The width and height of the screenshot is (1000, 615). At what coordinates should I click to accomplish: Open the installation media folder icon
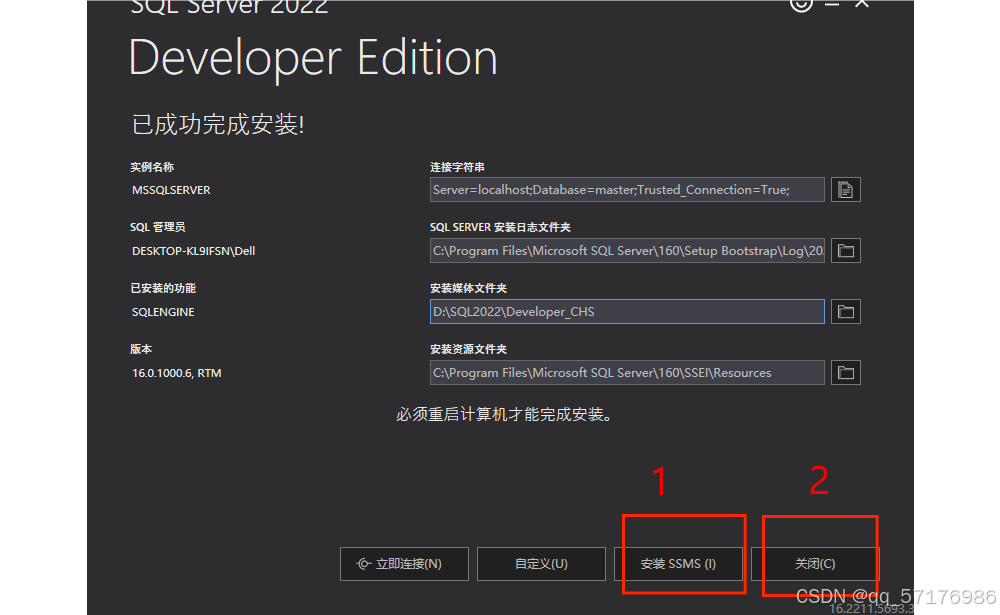[x=846, y=312]
